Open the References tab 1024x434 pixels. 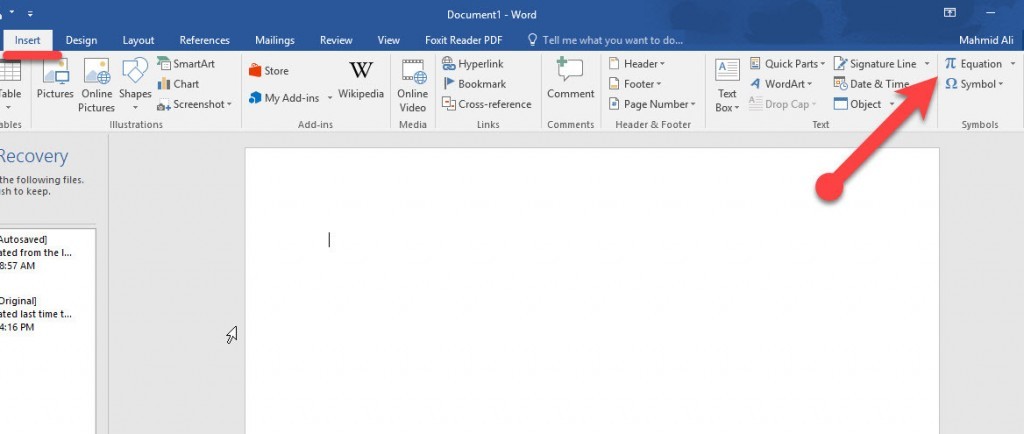coord(205,40)
